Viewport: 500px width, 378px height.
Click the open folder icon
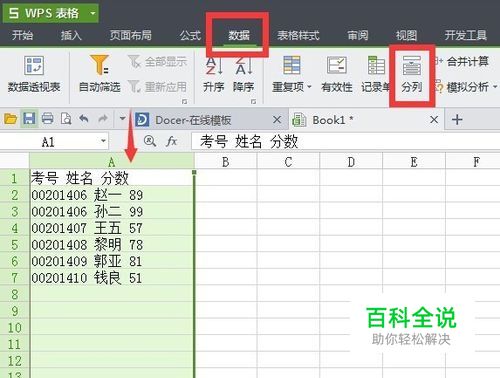[10, 119]
